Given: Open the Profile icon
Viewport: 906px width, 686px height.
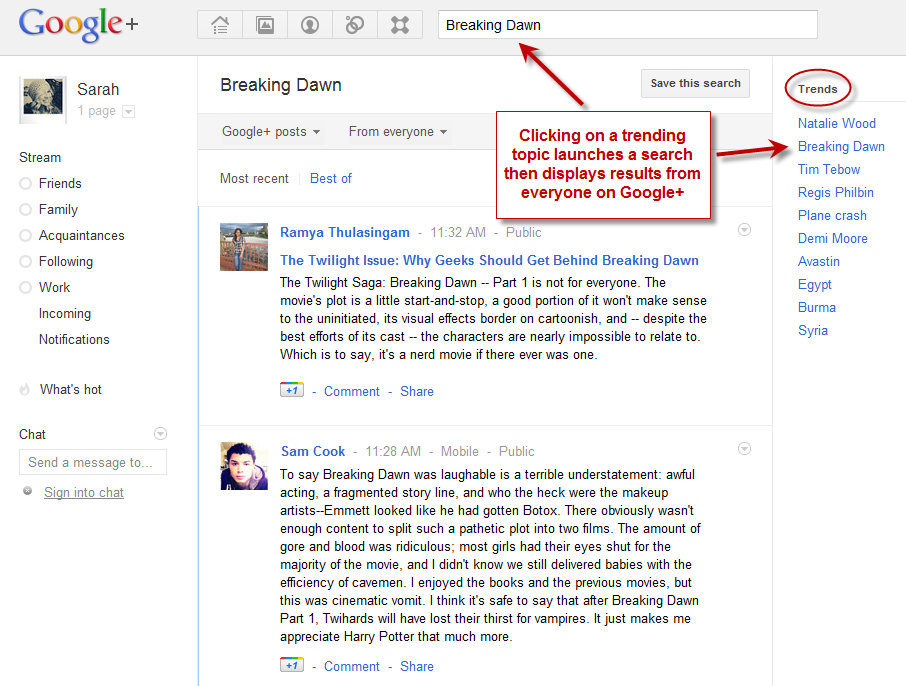Looking at the screenshot, I should 310,24.
